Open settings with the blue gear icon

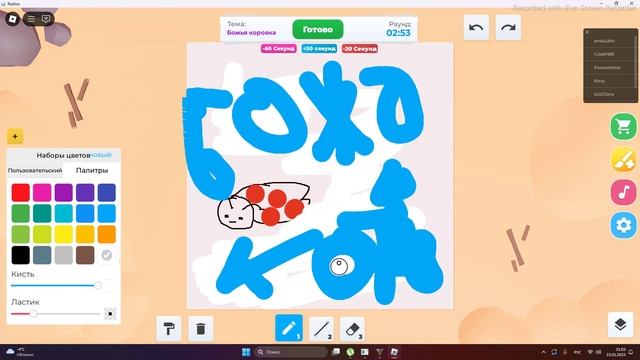[x=623, y=225]
